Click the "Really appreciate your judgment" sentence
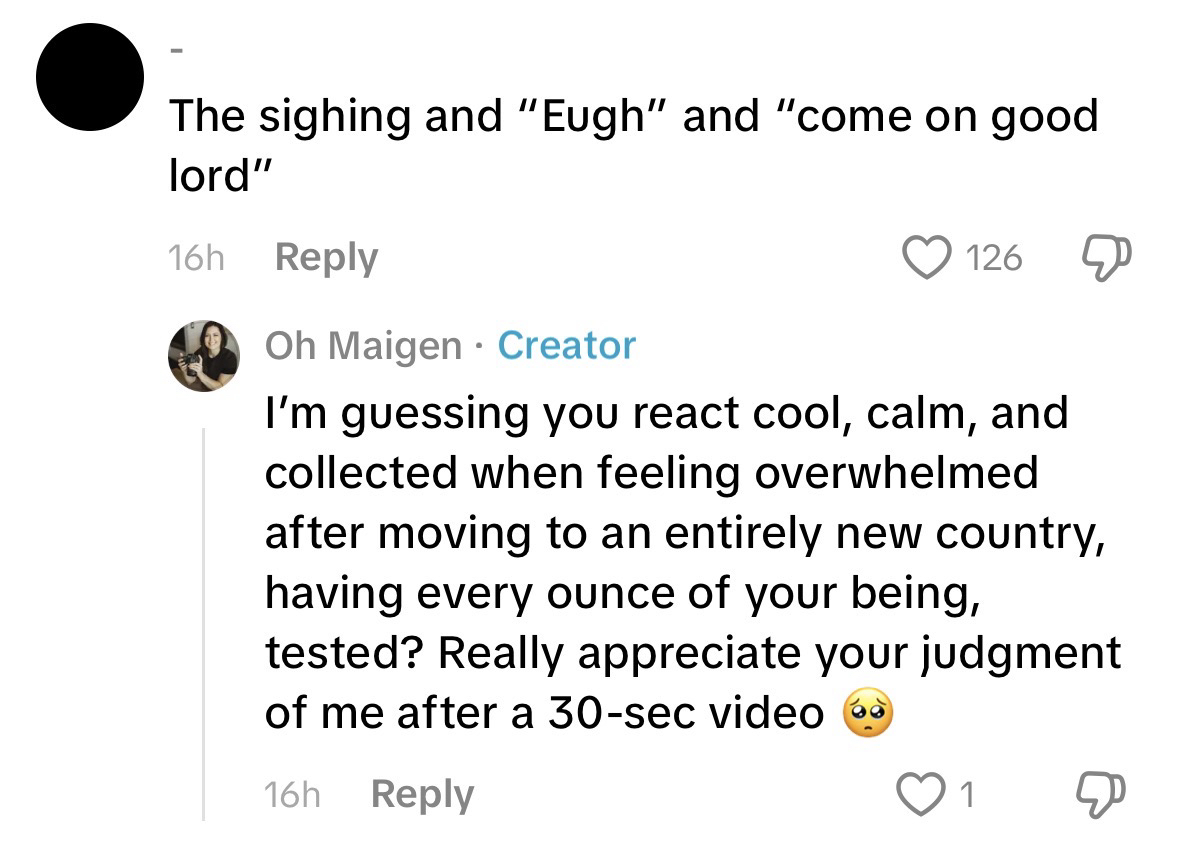The height and width of the screenshot is (842, 1179). (x=778, y=653)
